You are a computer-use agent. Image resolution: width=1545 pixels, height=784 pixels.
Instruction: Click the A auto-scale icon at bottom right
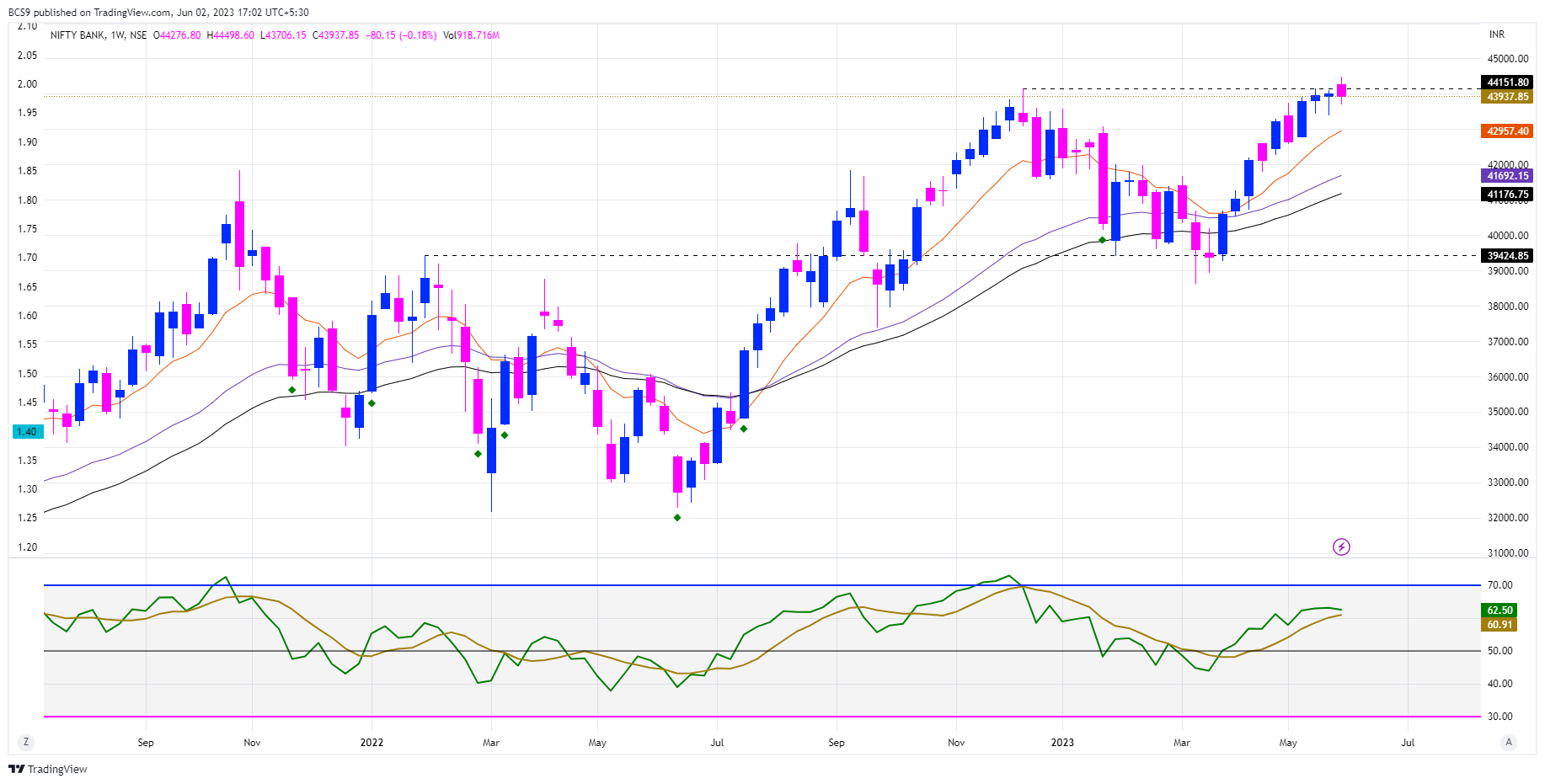coord(1509,743)
